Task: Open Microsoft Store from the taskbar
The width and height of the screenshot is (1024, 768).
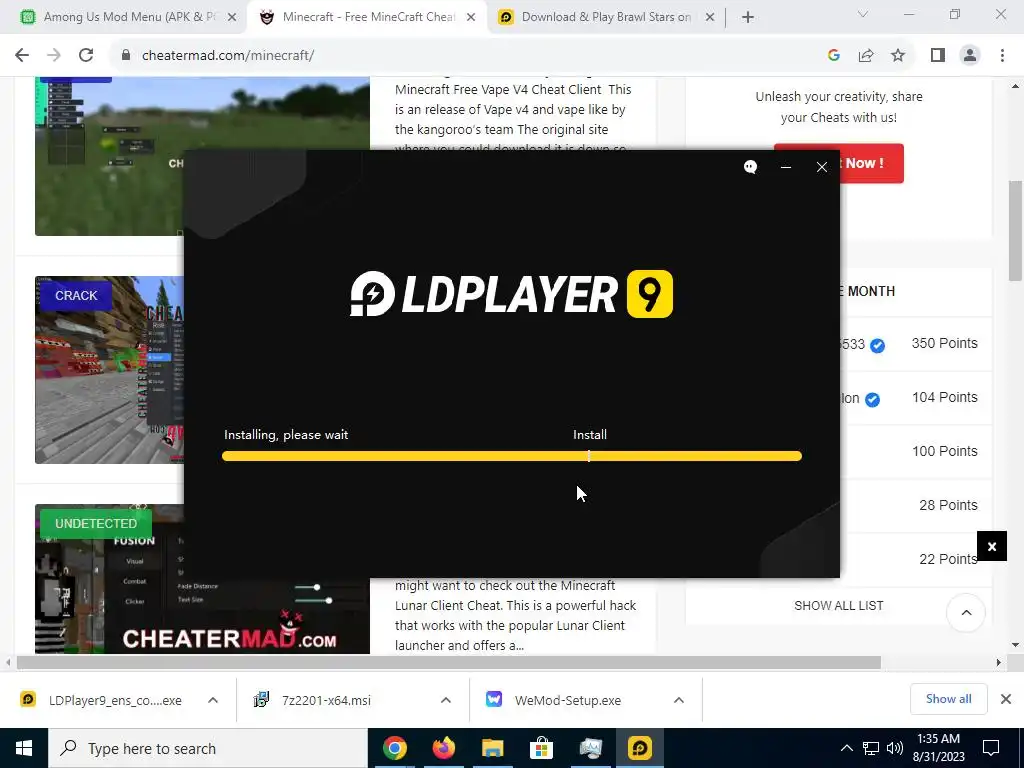Action: (541, 748)
